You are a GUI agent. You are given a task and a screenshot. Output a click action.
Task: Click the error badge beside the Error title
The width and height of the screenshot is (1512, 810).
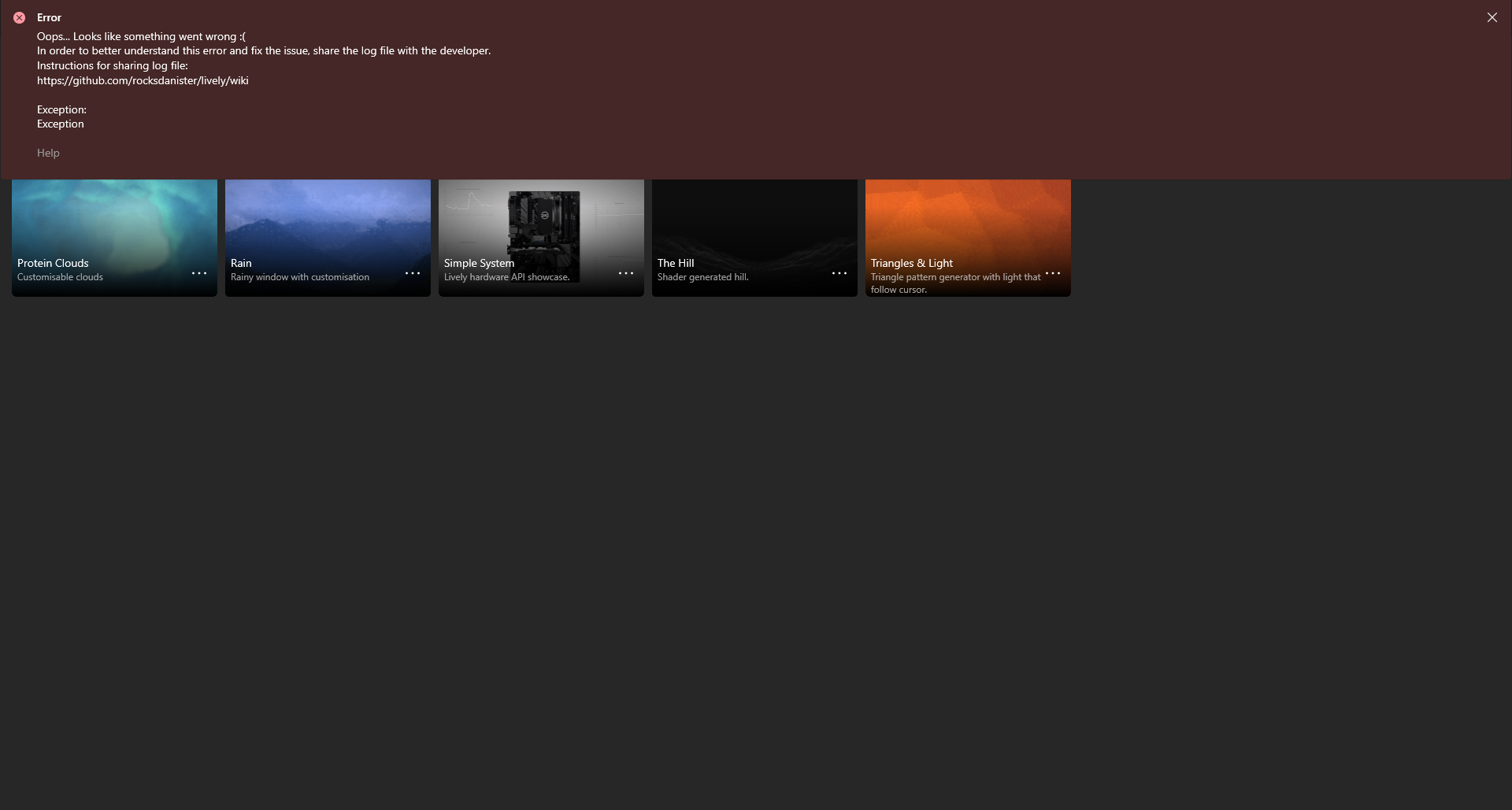point(19,17)
